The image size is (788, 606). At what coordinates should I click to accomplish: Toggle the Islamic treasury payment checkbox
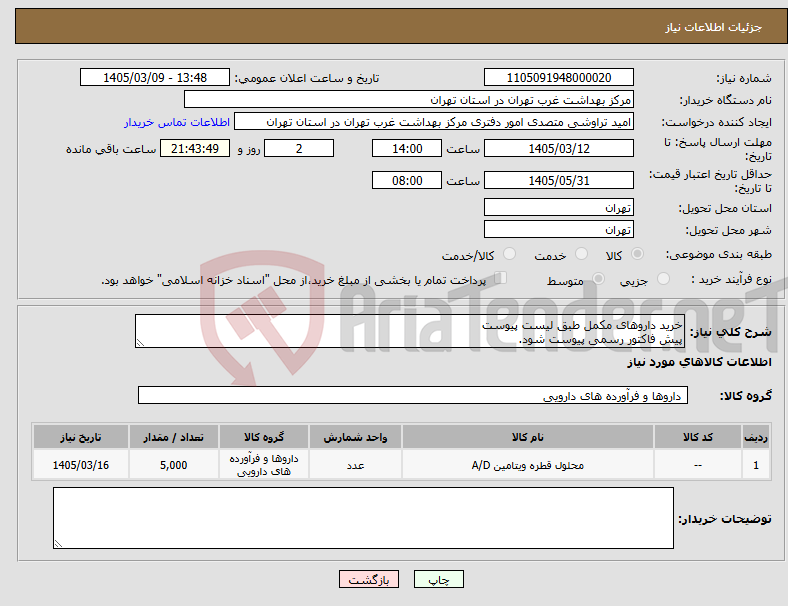coord(501,278)
